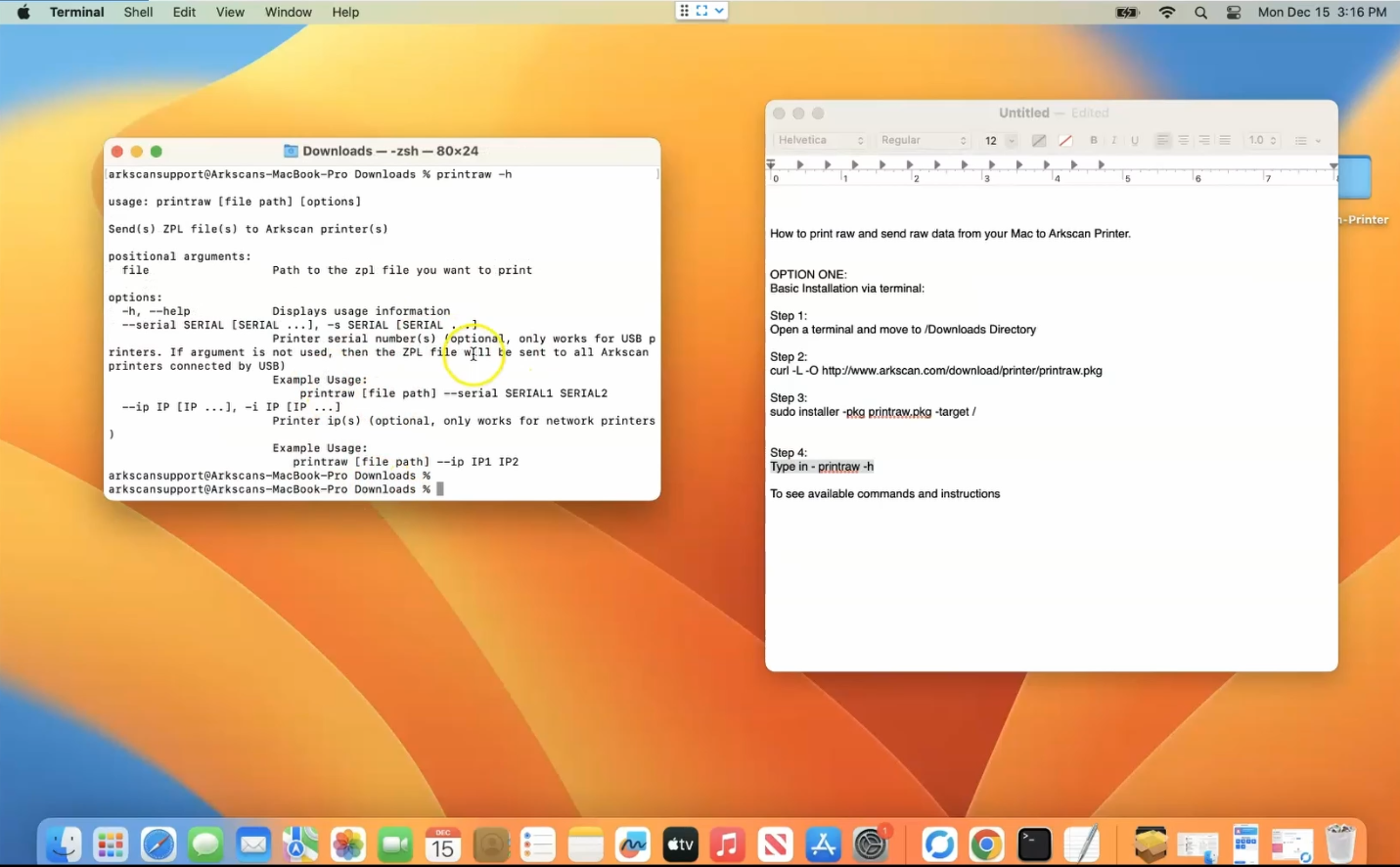Click "To see available commands and instructions" text
Viewport: 1400px width, 867px height.
(x=885, y=494)
